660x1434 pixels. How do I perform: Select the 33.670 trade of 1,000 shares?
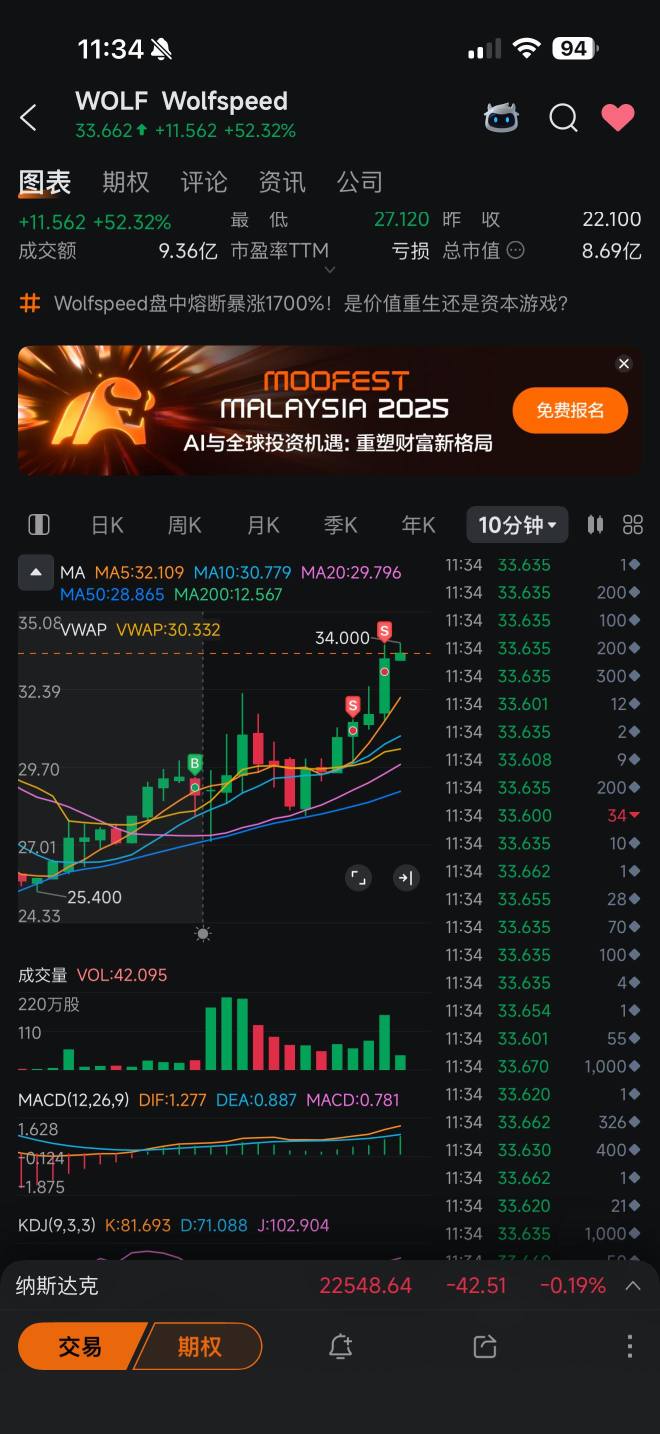[x=543, y=1066]
